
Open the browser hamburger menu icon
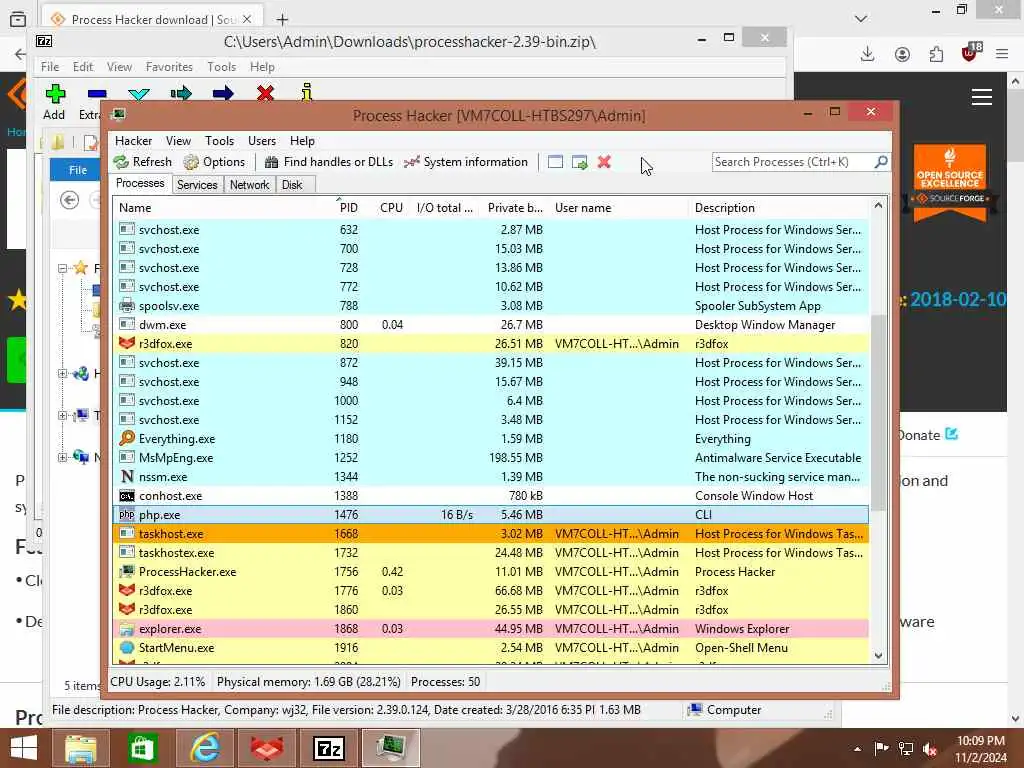coord(1002,54)
